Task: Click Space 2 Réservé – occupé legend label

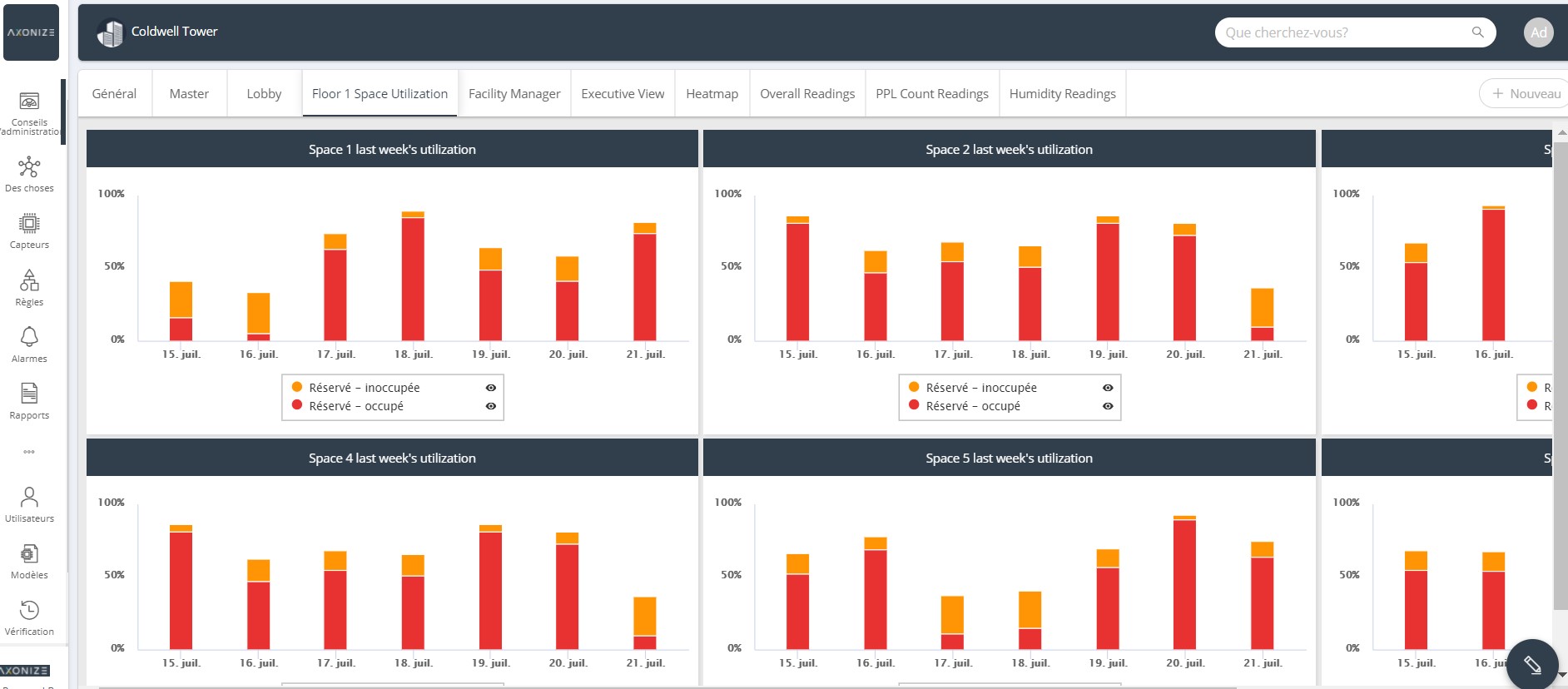Action: pyautogui.click(x=973, y=406)
